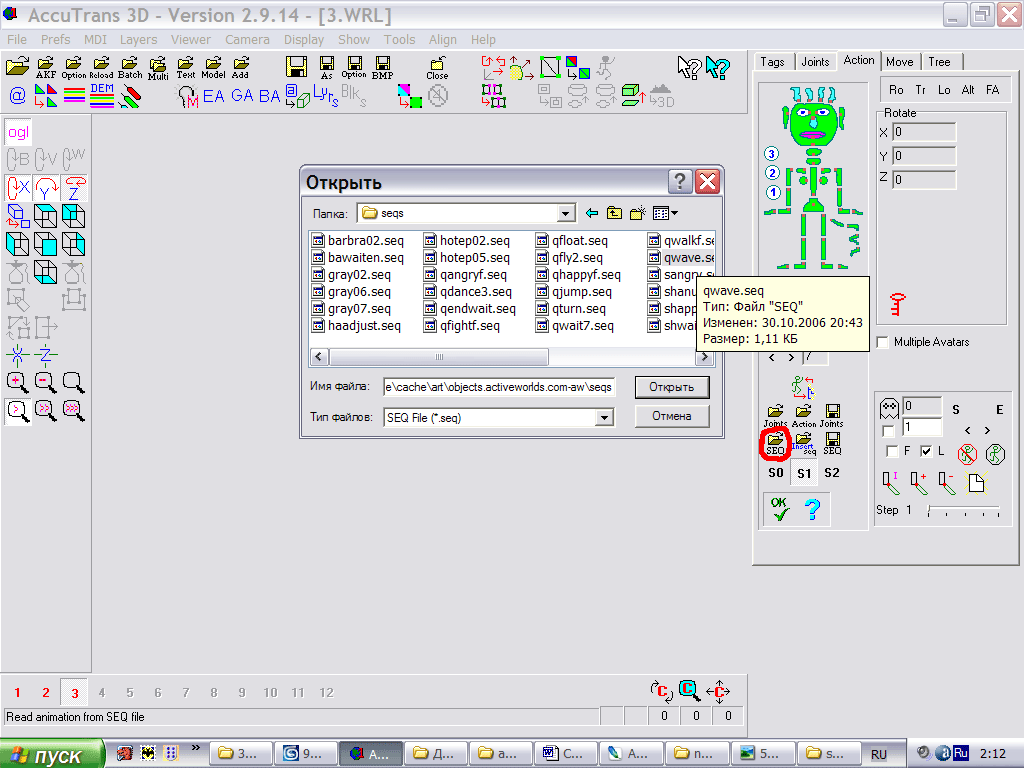Toggle the Multiple Avatars checkbox
Image resolution: width=1024 pixels, height=768 pixels.
pyautogui.click(x=883, y=342)
